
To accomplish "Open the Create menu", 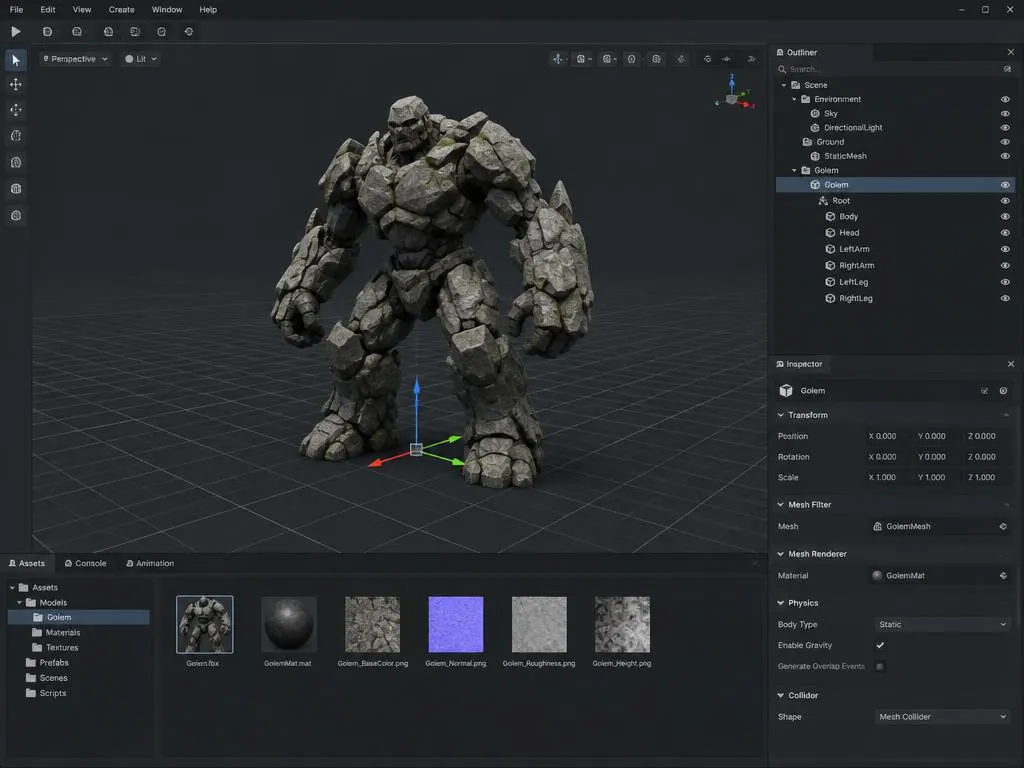I will pyautogui.click(x=121, y=10).
